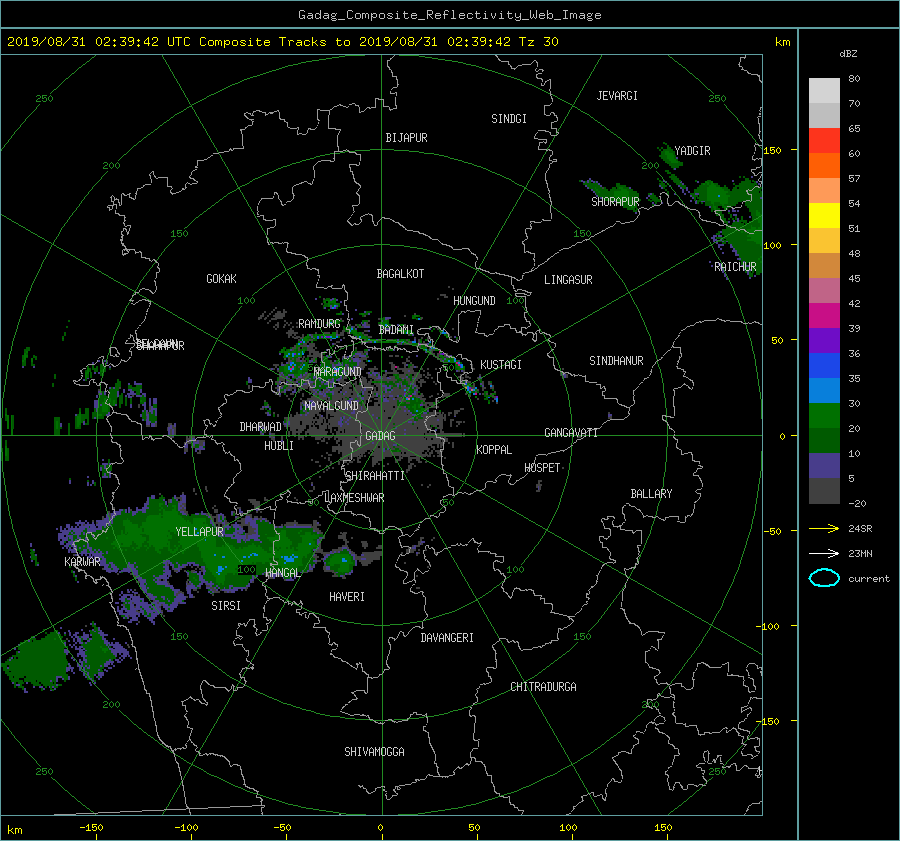Click the YADGIR city label
This screenshot has height=841, width=900.
pyautogui.click(x=692, y=151)
